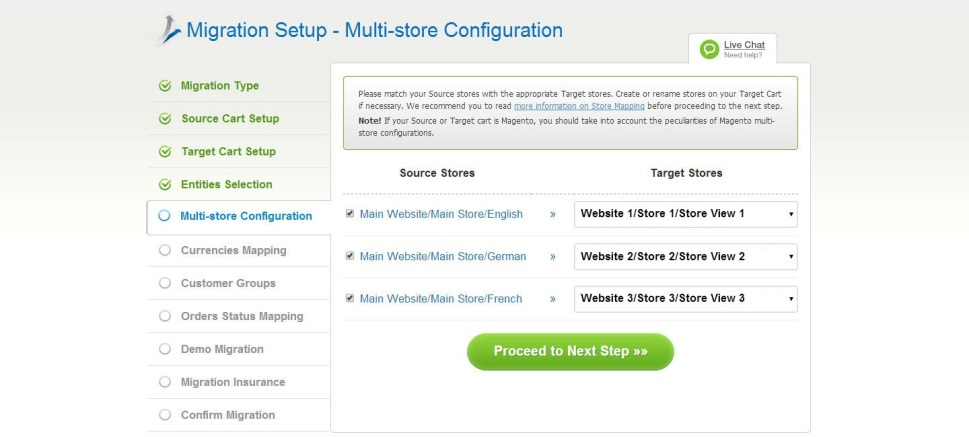Screen dimensions: 969x437
Task: Click the green checkmark beside Migration Type
Action: point(165,86)
